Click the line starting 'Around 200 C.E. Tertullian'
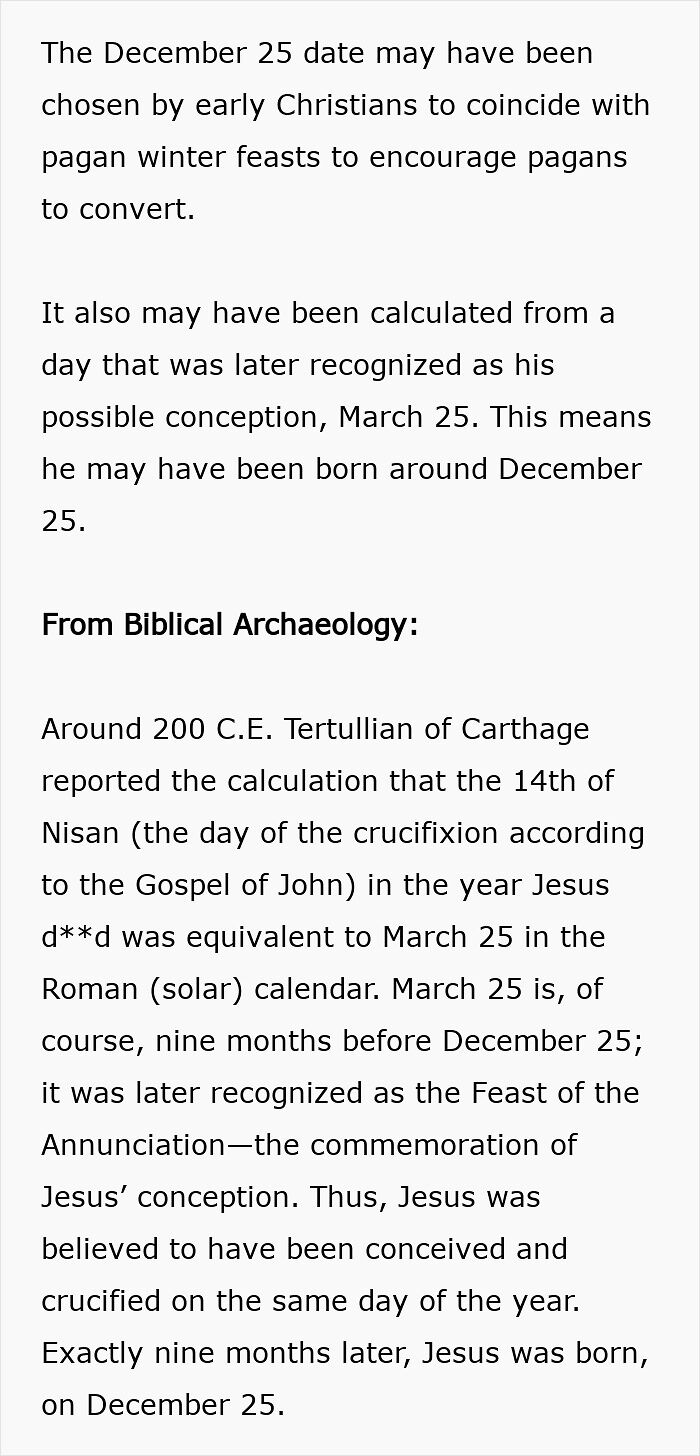Screen dimensions: 700x1456 (315, 729)
